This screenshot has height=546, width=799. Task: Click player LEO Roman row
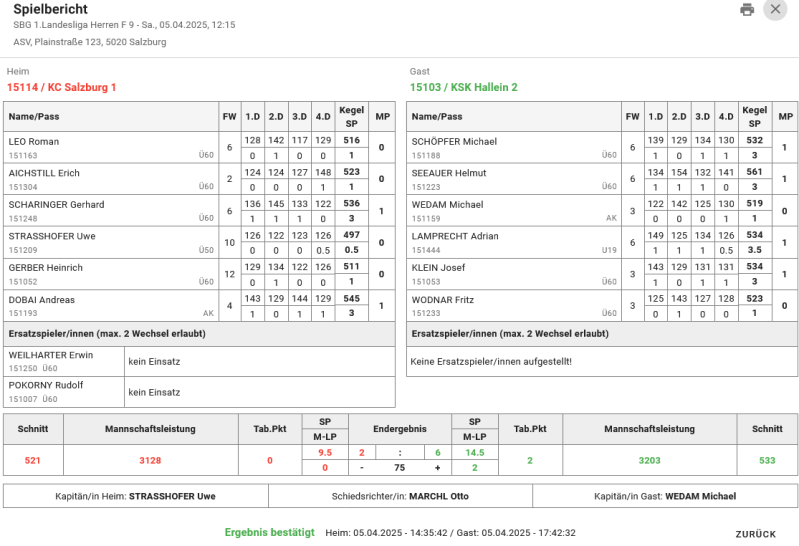[199, 147]
